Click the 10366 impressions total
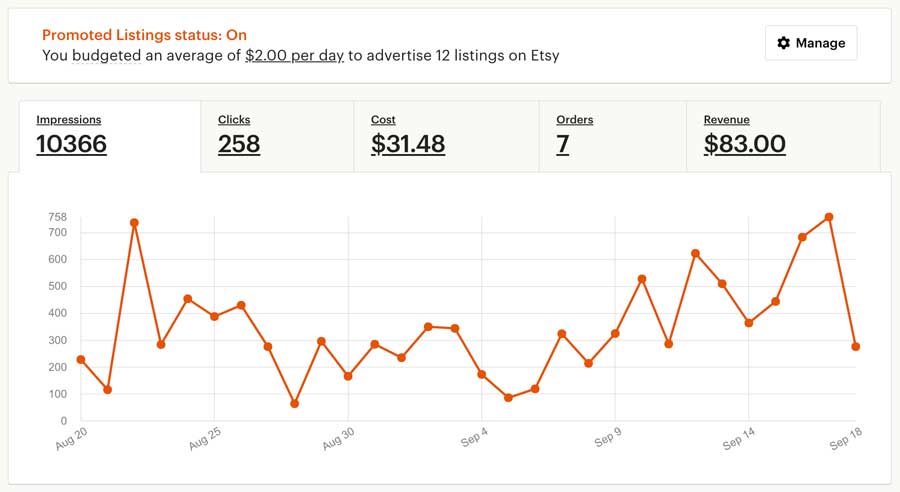 pos(72,144)
